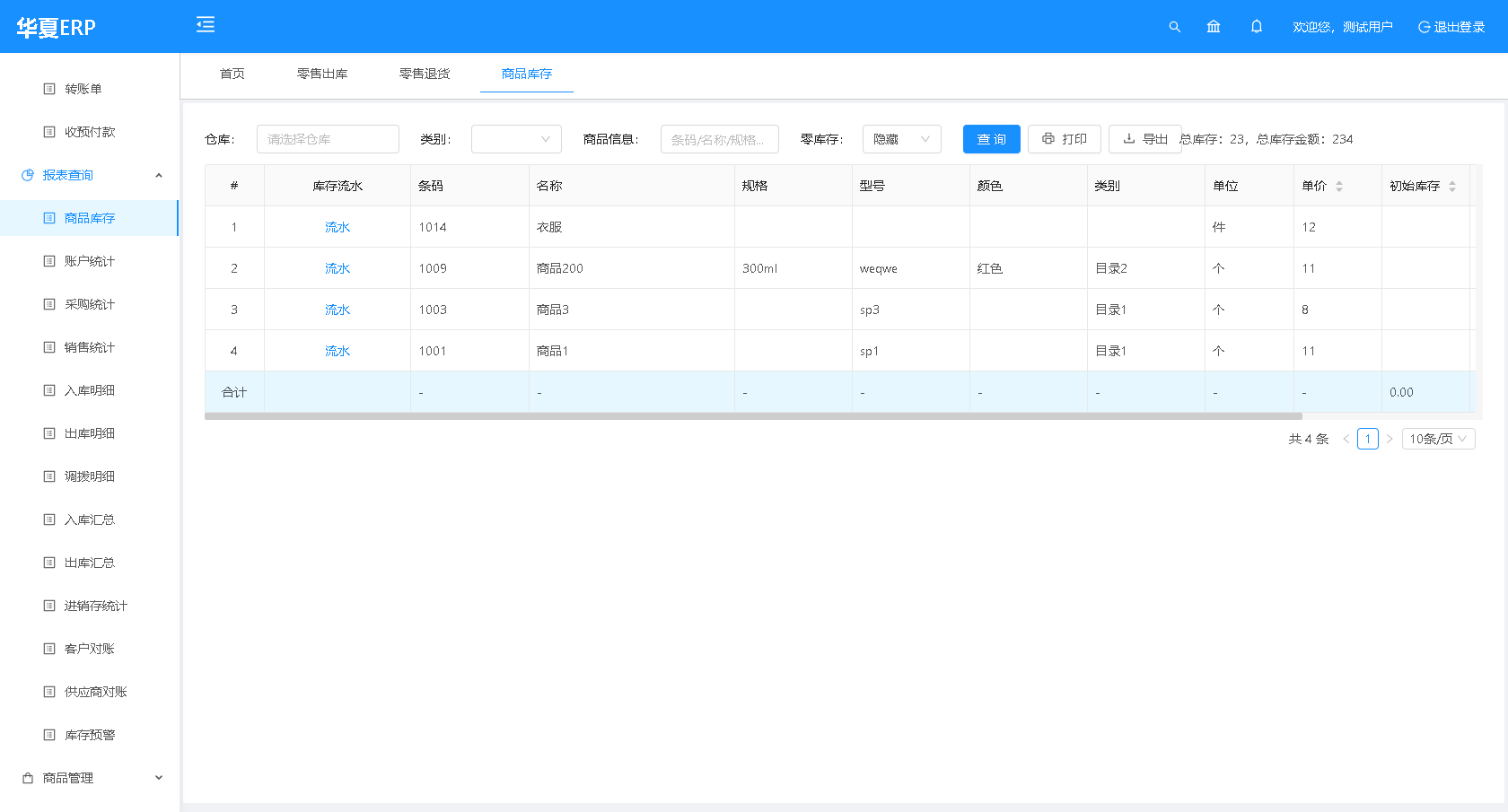The image size is (1508, 812).
Task: Open notifications bell icon
Action: coord(1257,27)
